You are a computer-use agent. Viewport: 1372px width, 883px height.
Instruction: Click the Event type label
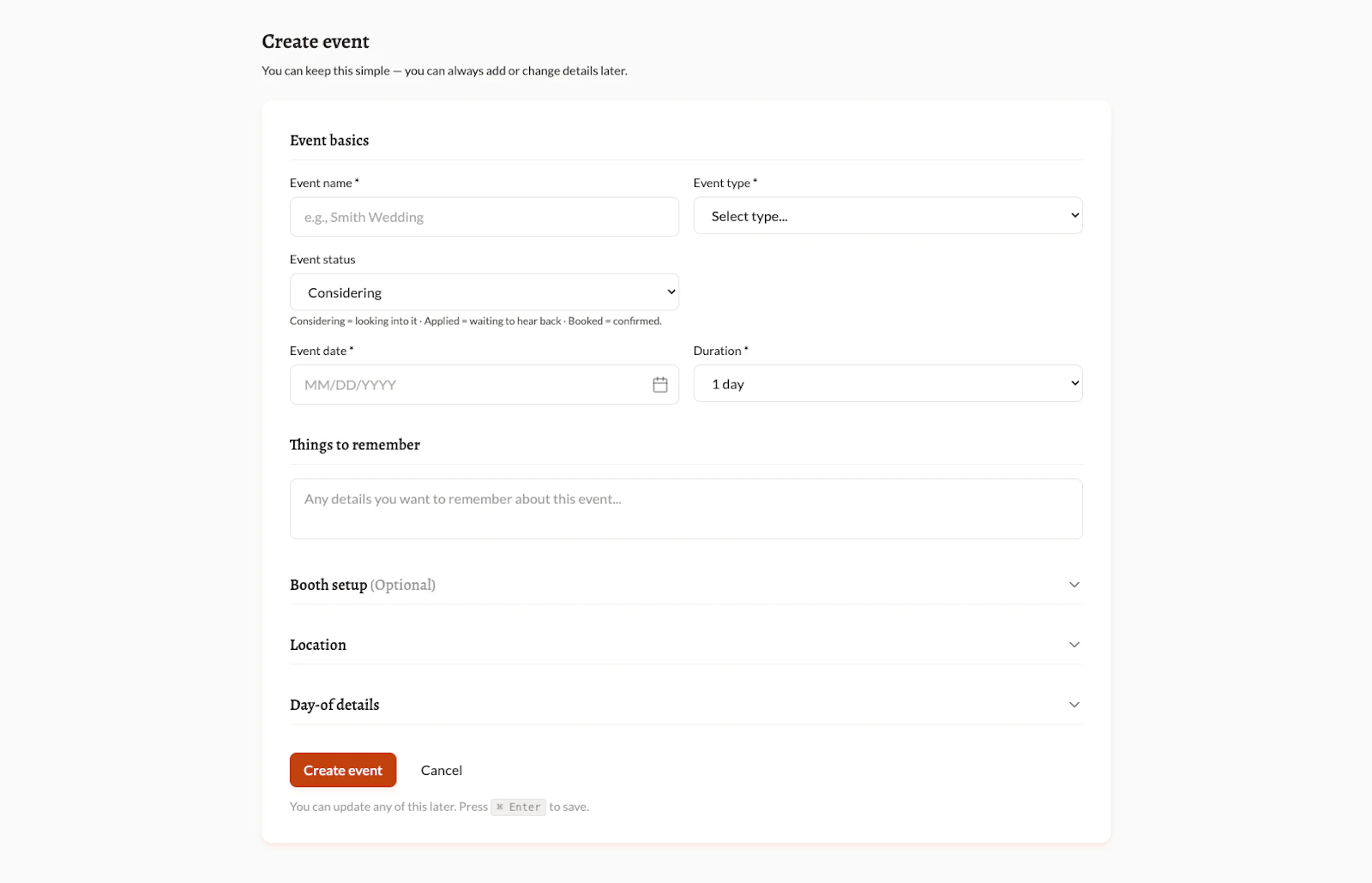click(725, 183)
